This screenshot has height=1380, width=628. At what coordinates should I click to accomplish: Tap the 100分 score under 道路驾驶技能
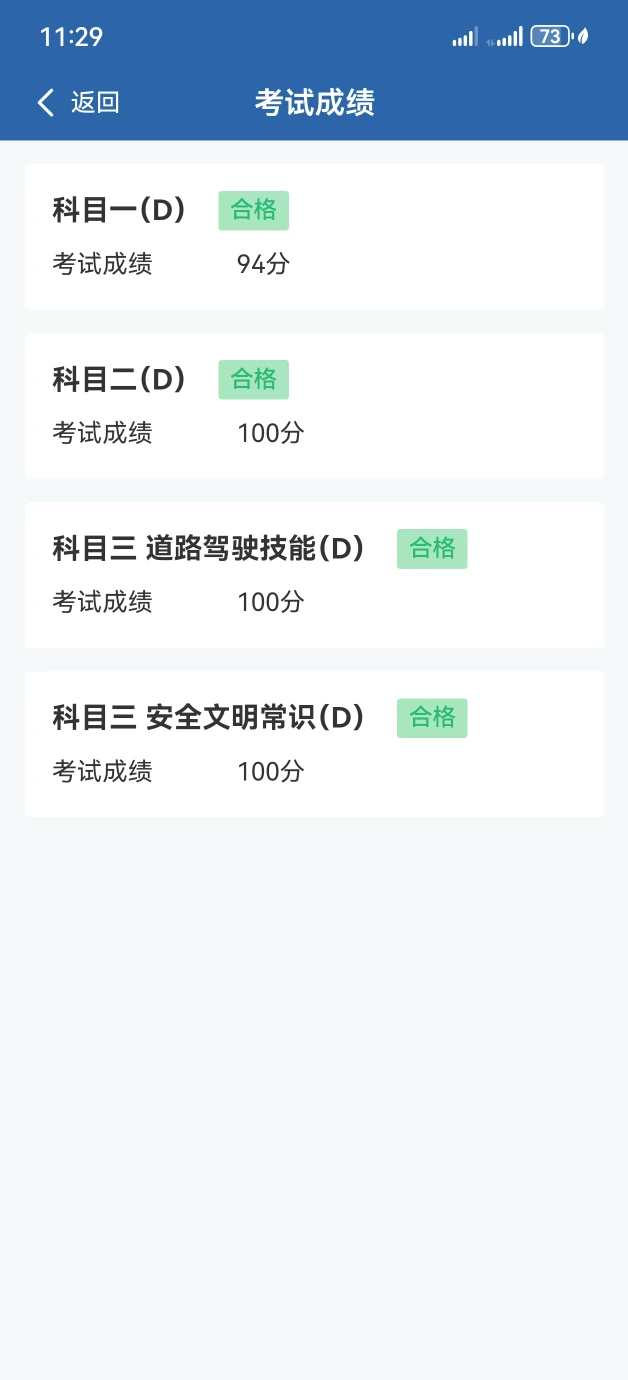270,602
